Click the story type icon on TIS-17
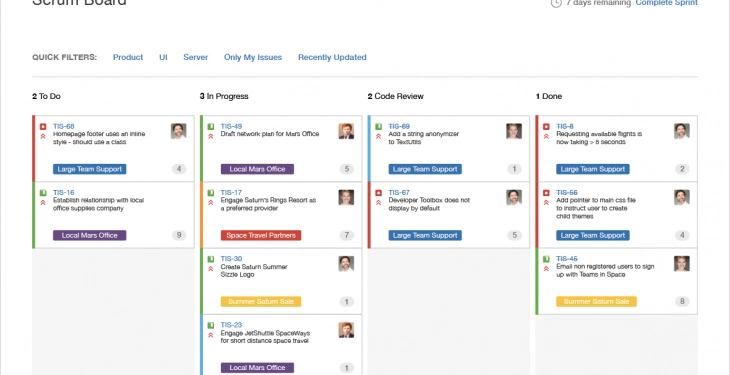The height and width of the screenshot is (375, 730). pyautogui.click(x=210, y=193)
